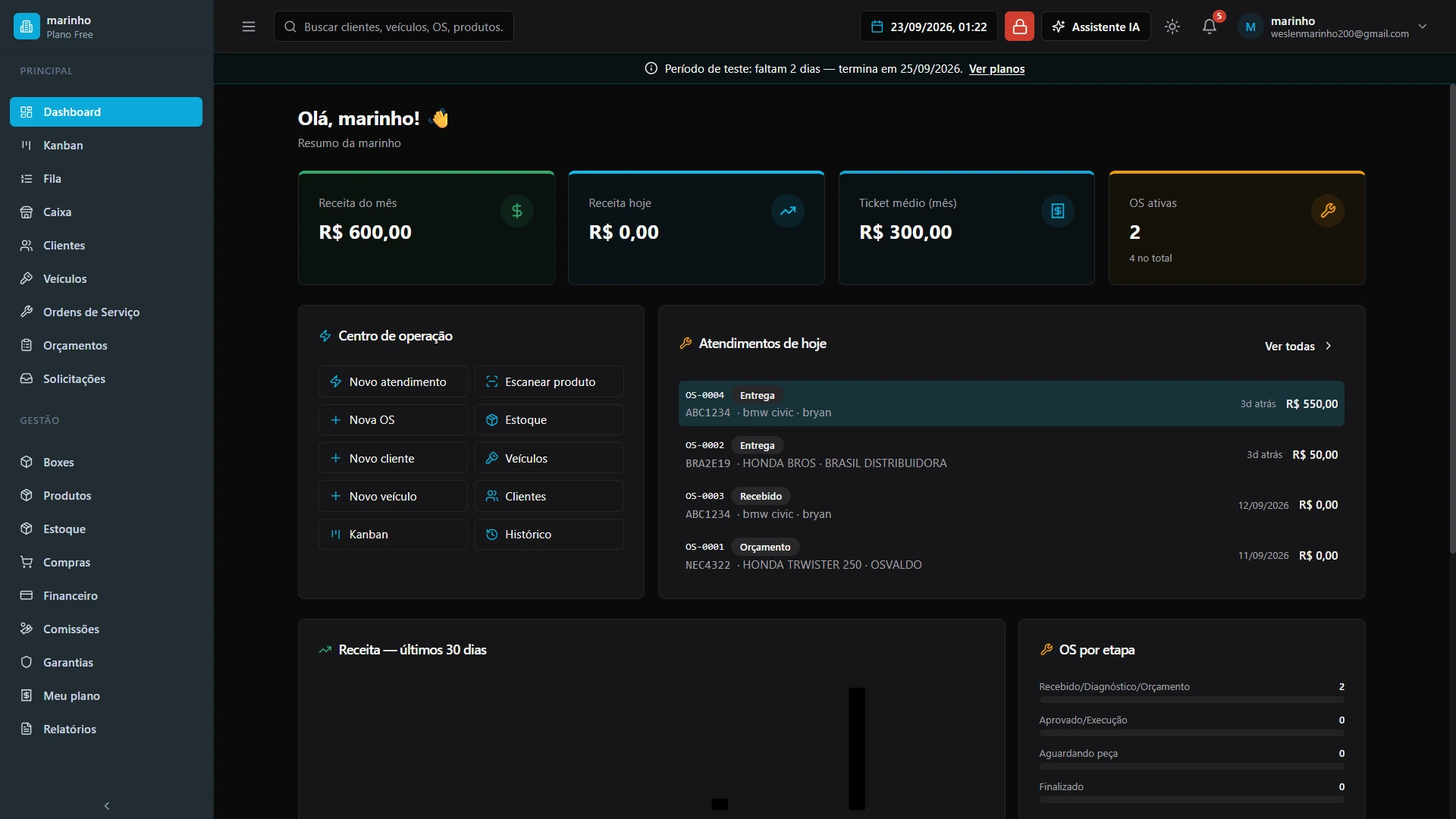Image resolution: width=1456 pixels, height=819 pixels.
Task: Click the trend icon on Receita hoje
Action: [x=788, y=211]
